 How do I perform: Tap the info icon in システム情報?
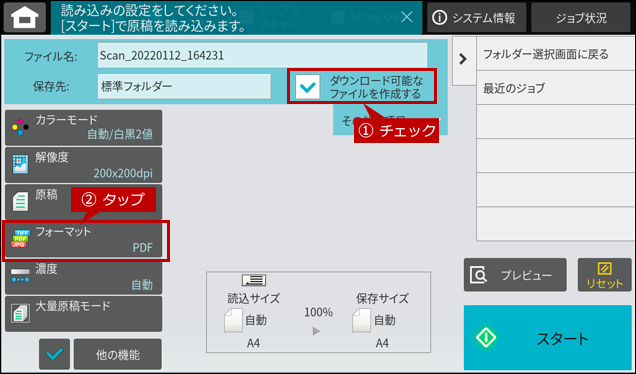point(439,17)
